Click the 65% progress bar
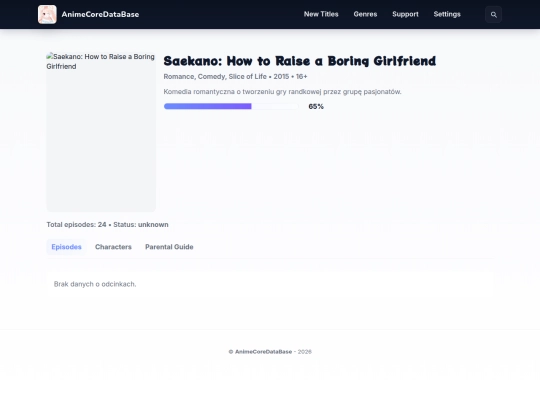Screen dimensions: 540x405 click(x=231, y=106)
